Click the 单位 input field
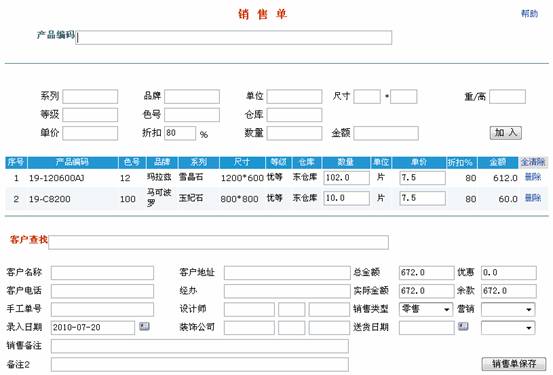 coord(294,97)
